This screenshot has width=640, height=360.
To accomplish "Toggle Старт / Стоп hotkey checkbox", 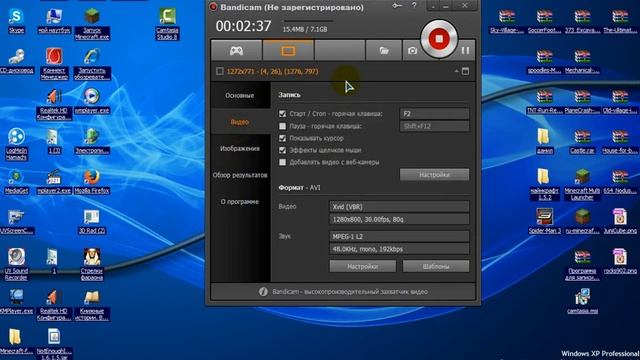I will pos(282,113).
